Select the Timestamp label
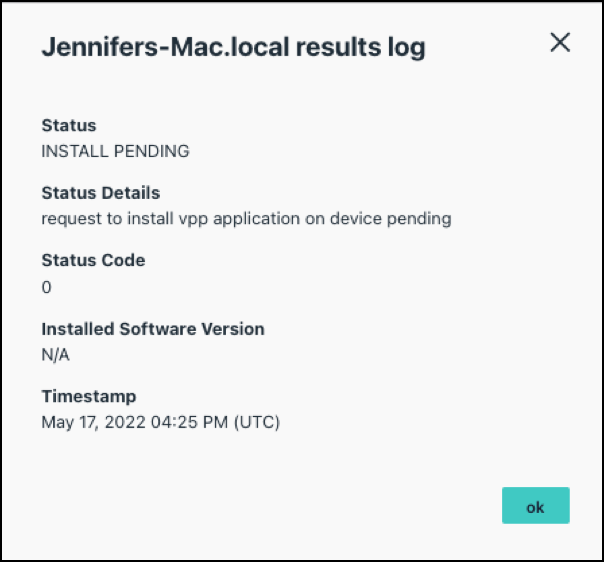Viewport: 604px width, 562px height. coord(88,396)
